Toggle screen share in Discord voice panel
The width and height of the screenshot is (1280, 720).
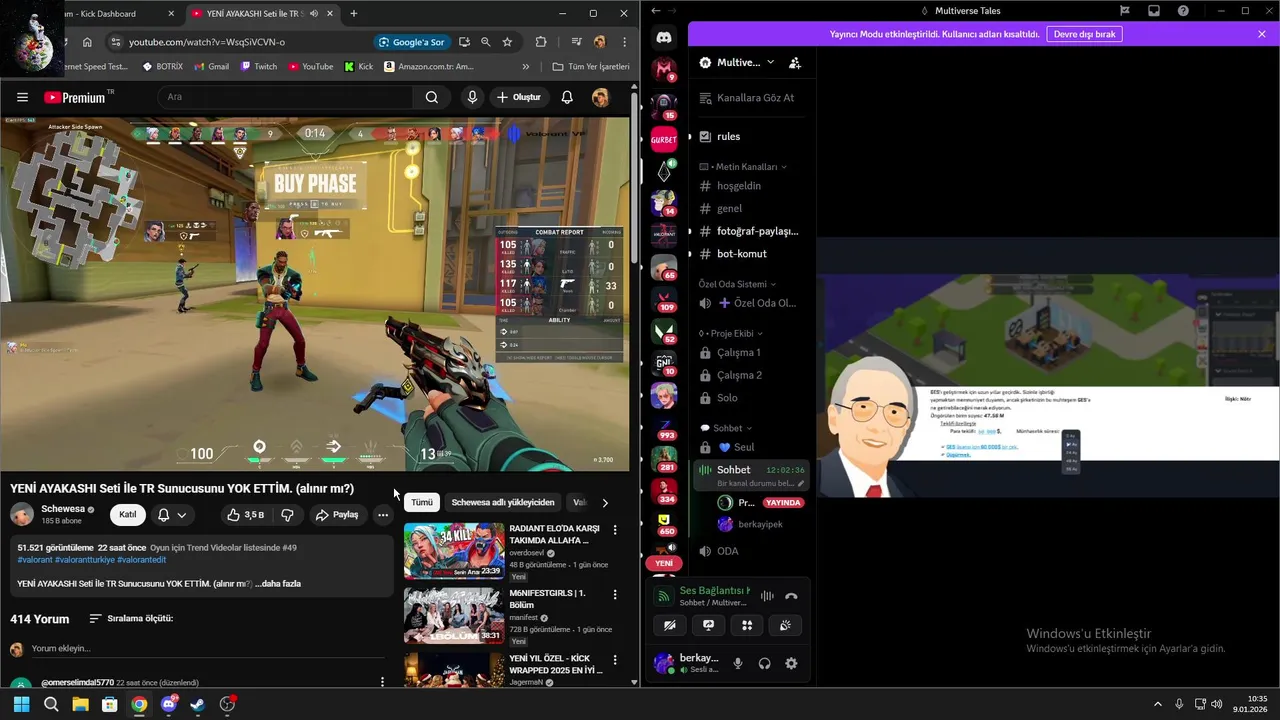(708, 625)
